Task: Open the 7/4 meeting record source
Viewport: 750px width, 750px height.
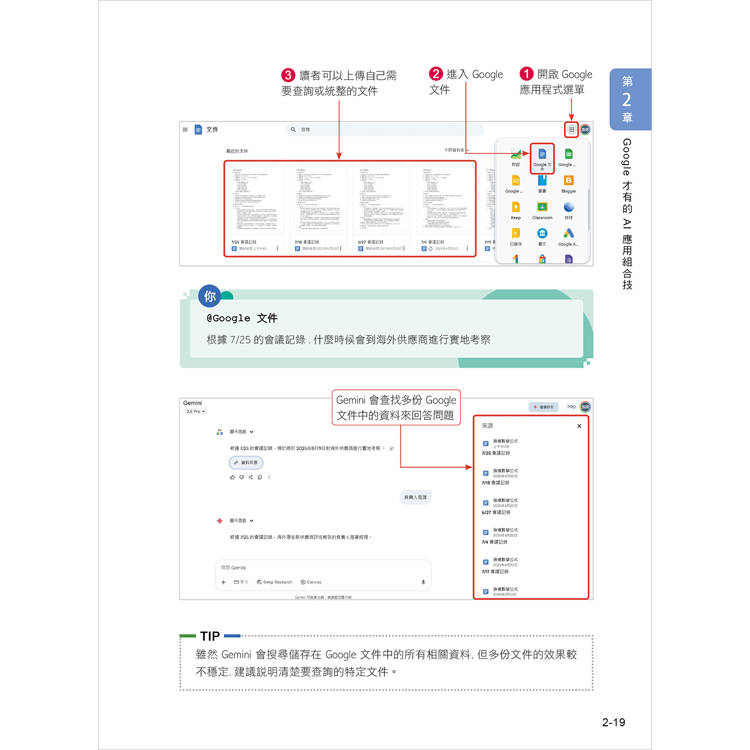Action: [500, 536]
